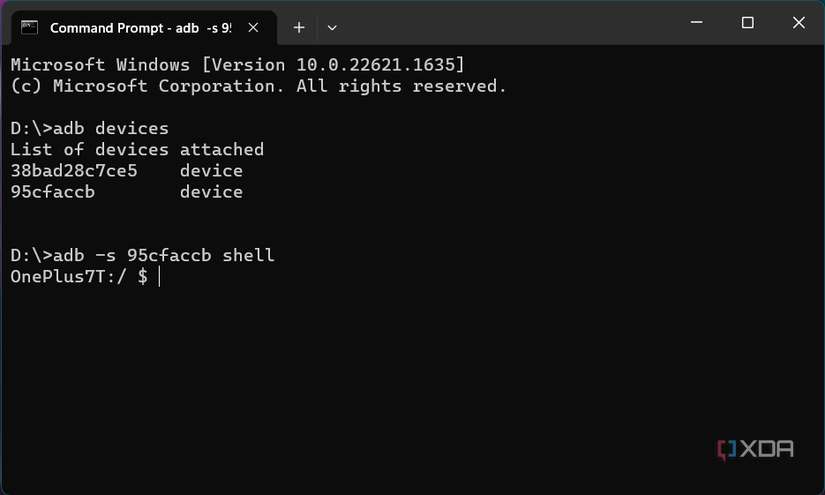Expand the new tab profile dropdown

[x=332, y=27]
